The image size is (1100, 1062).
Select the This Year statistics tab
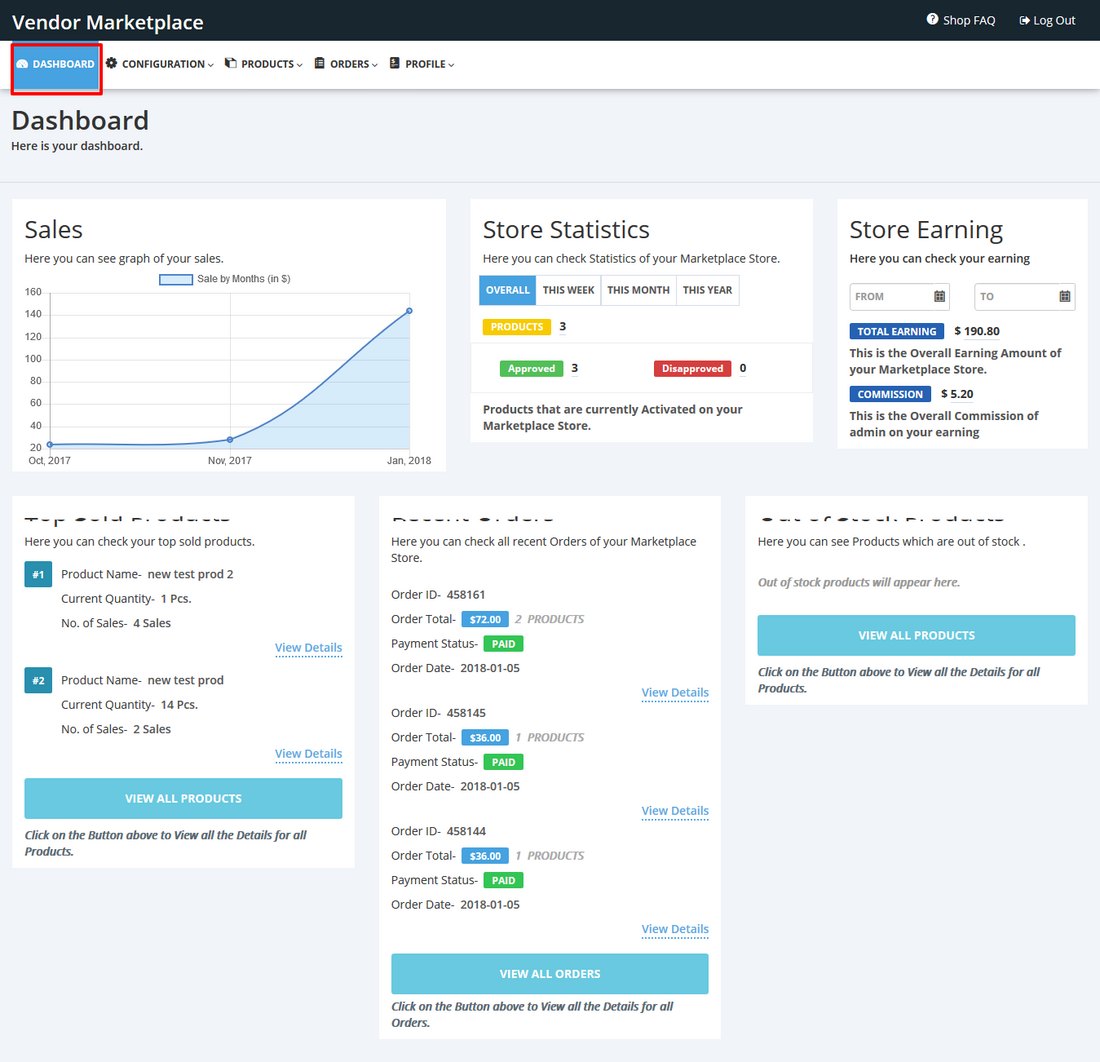(x=707, y=290)
